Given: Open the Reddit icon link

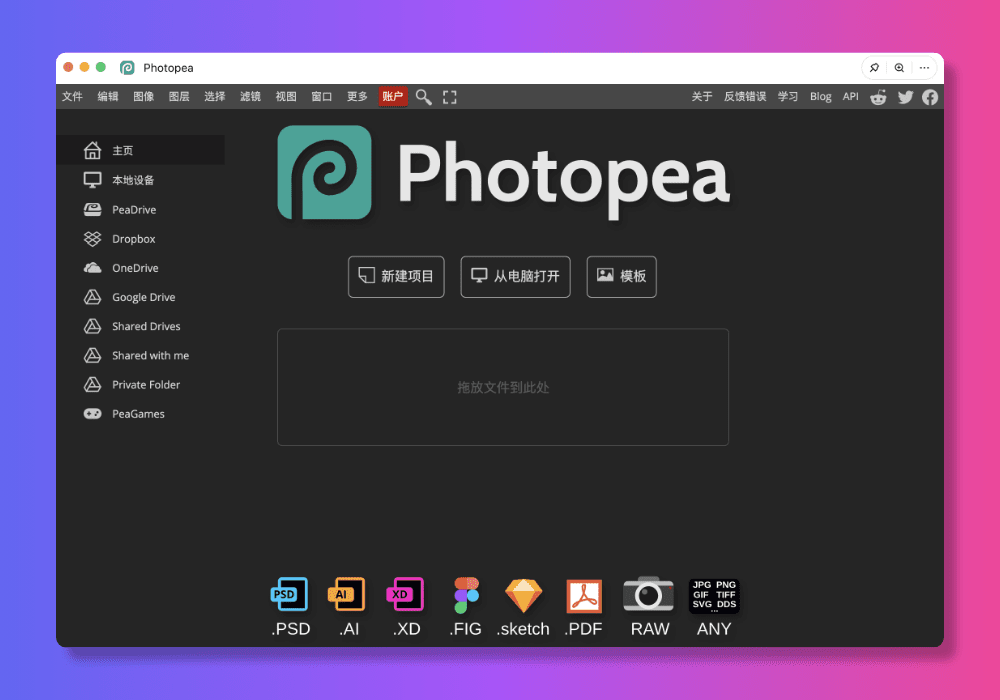Looking at the screenshot, I should [x=878, y=97].
